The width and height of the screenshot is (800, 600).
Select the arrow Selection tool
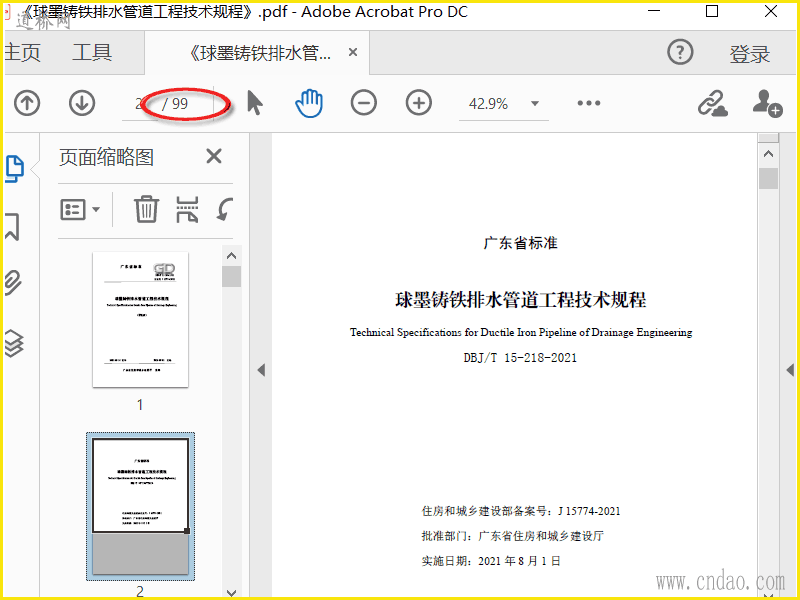tap(255, 103)
